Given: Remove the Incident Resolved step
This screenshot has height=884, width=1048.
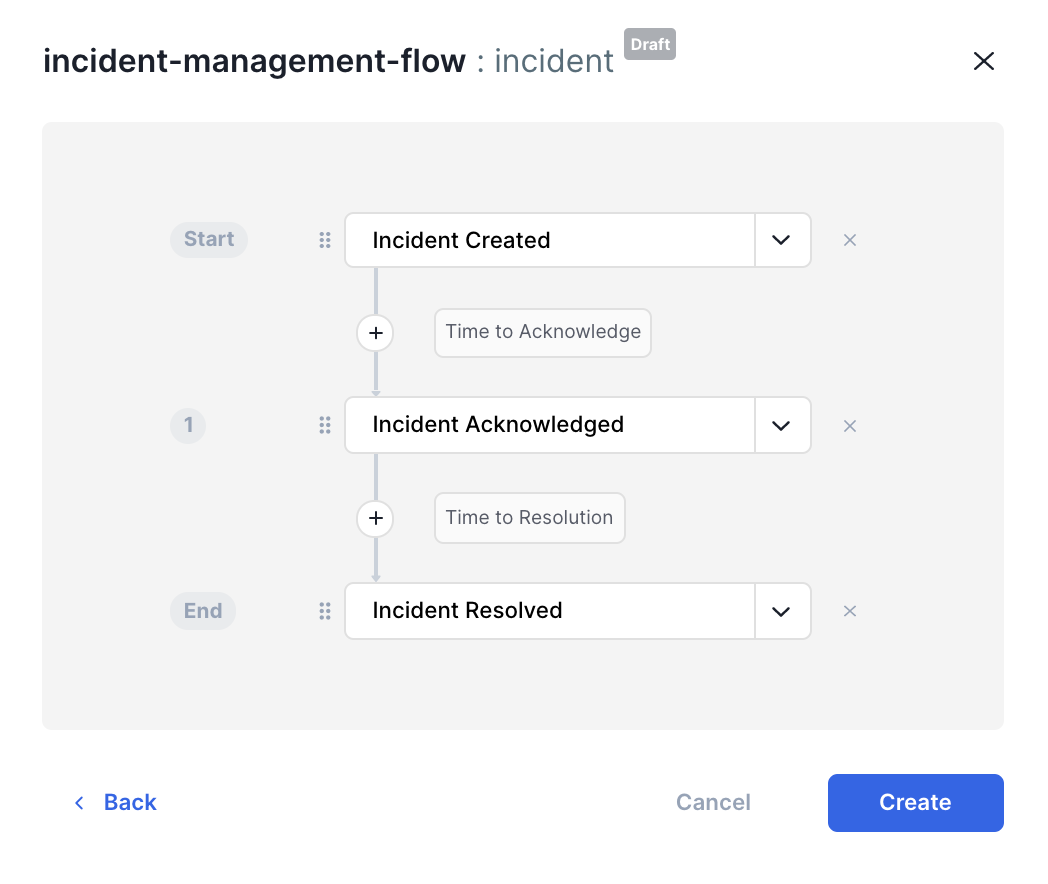Looking at the screenshot, I should pos(850,611).
